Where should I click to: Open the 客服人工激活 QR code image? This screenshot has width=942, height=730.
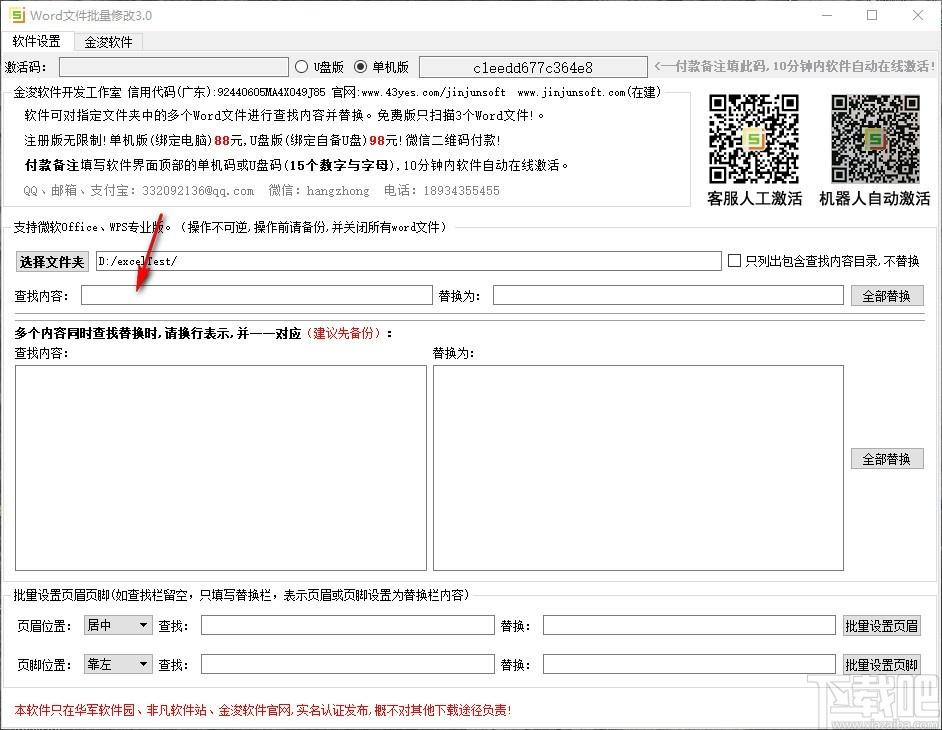(x=753, y=138)
